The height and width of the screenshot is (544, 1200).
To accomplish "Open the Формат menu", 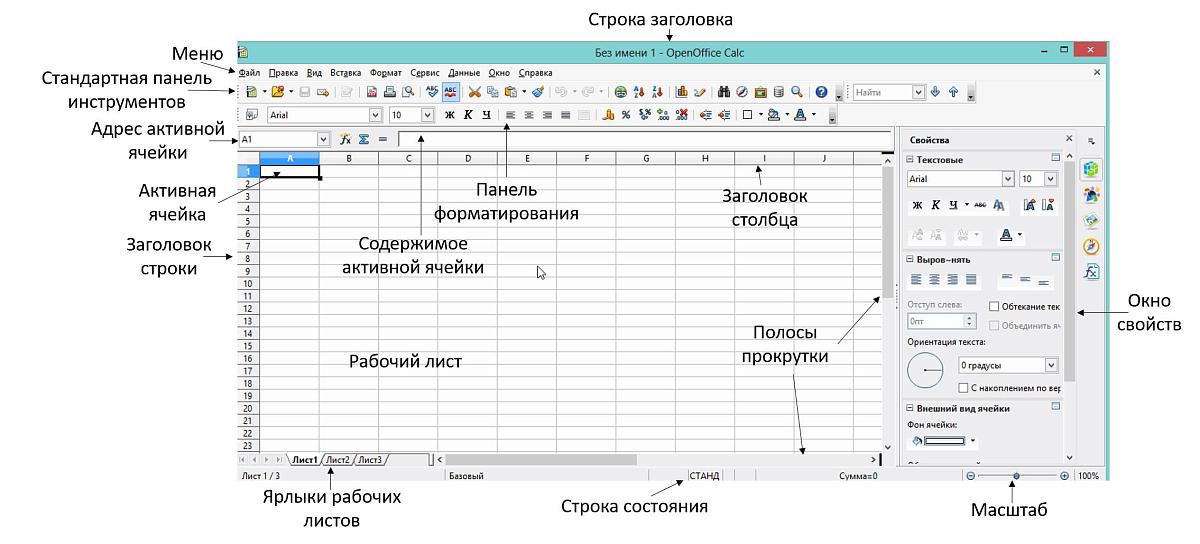I will (386, 72).
